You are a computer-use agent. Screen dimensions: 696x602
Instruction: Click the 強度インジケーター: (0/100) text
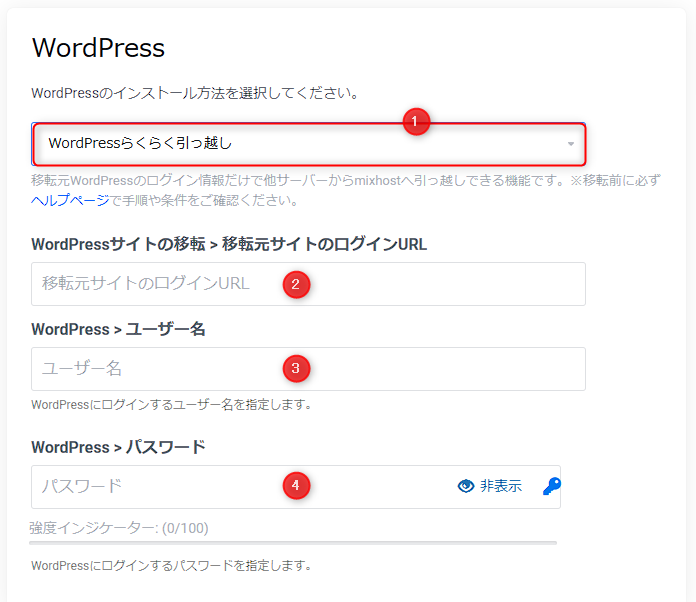[119, 528]
